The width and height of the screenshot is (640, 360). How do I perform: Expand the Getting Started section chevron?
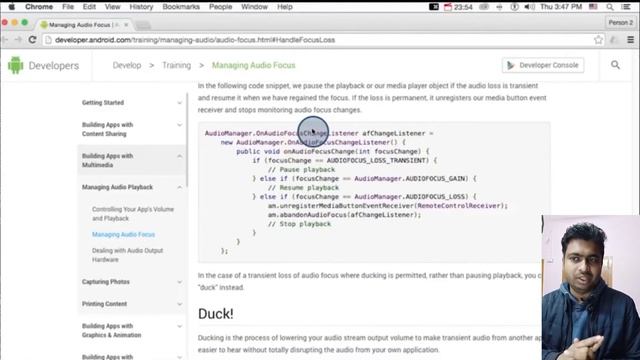179,103
